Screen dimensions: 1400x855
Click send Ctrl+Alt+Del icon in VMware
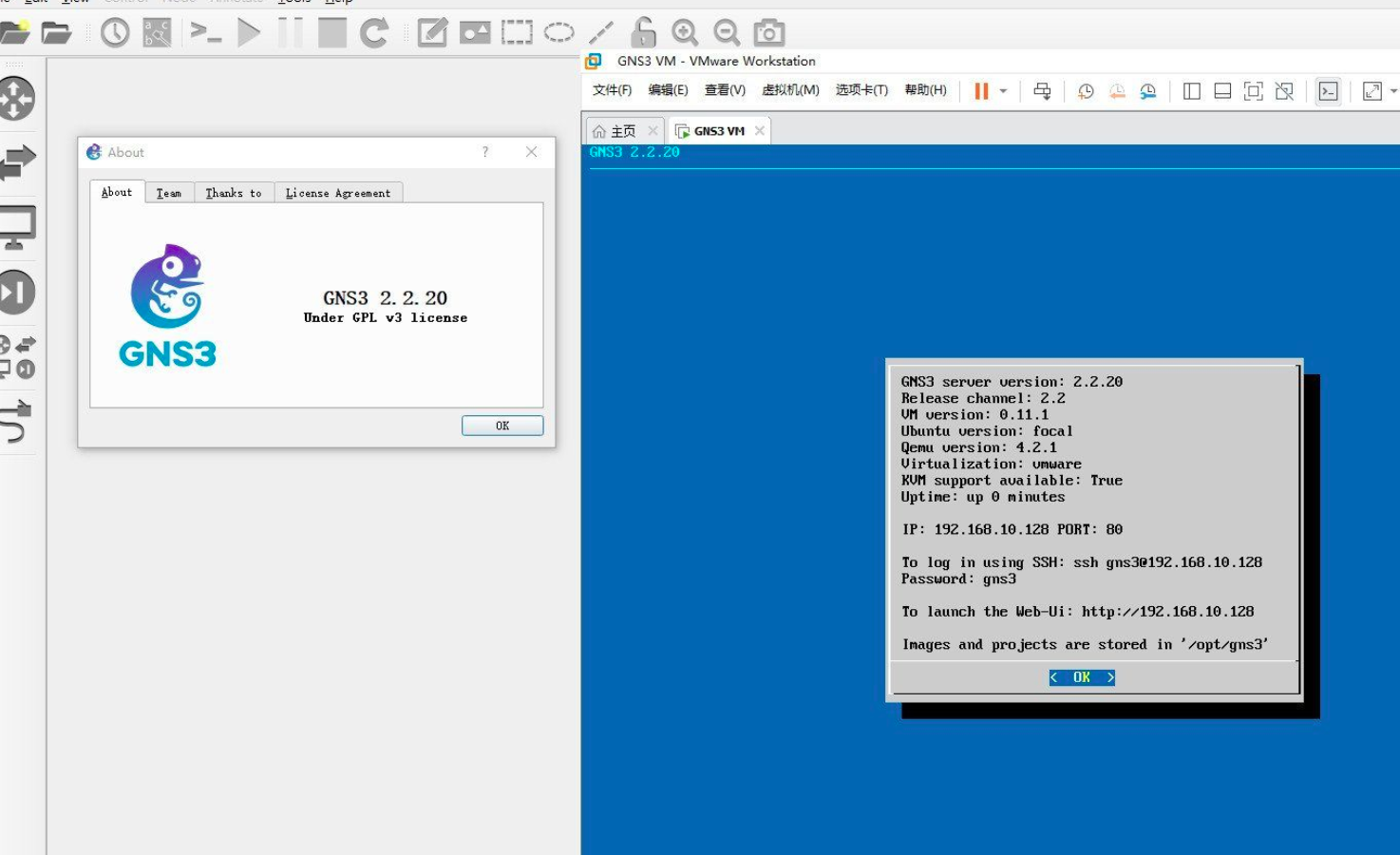(x=1042, y=91)
